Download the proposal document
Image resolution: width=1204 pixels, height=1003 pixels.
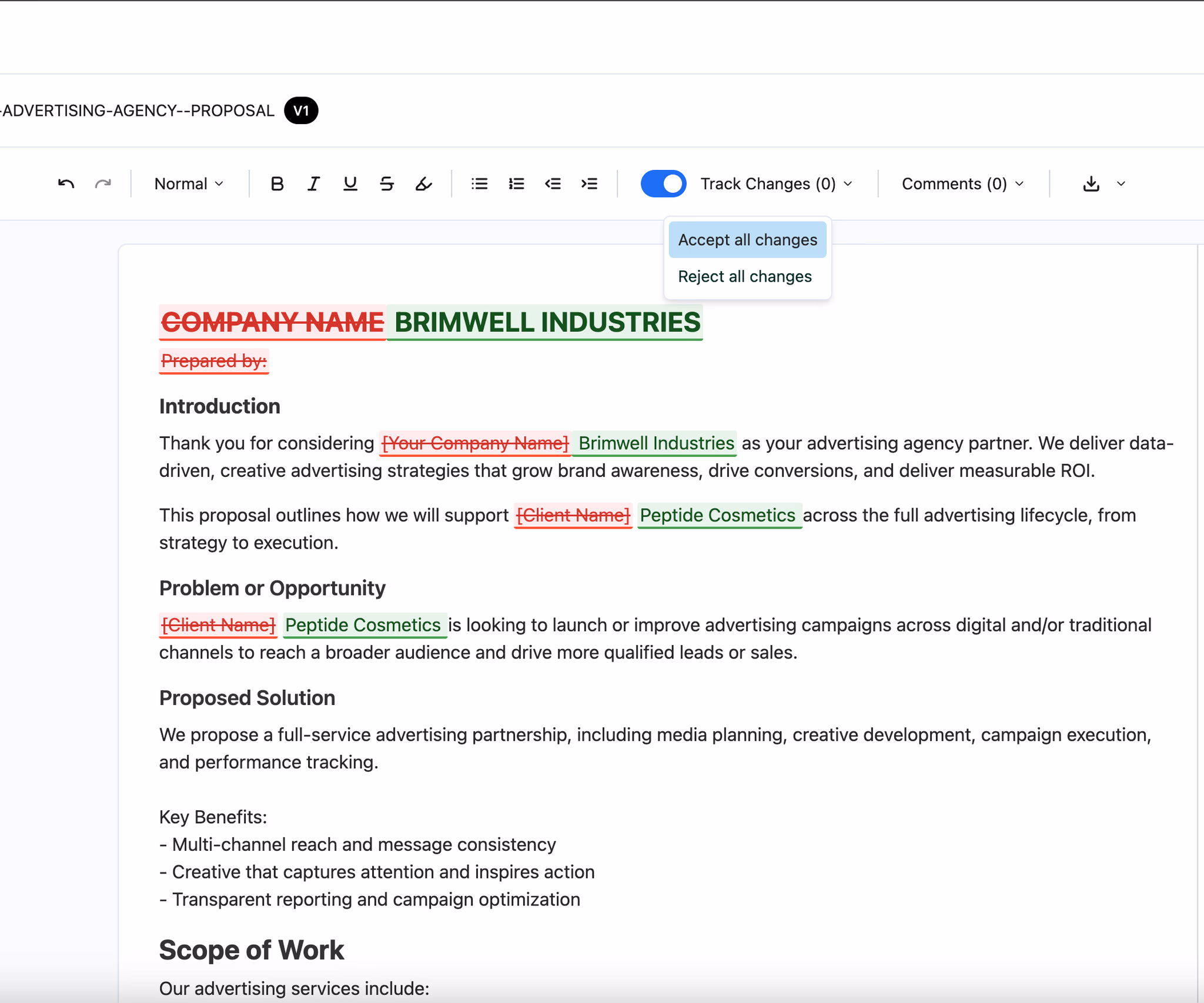[1092, 183]
